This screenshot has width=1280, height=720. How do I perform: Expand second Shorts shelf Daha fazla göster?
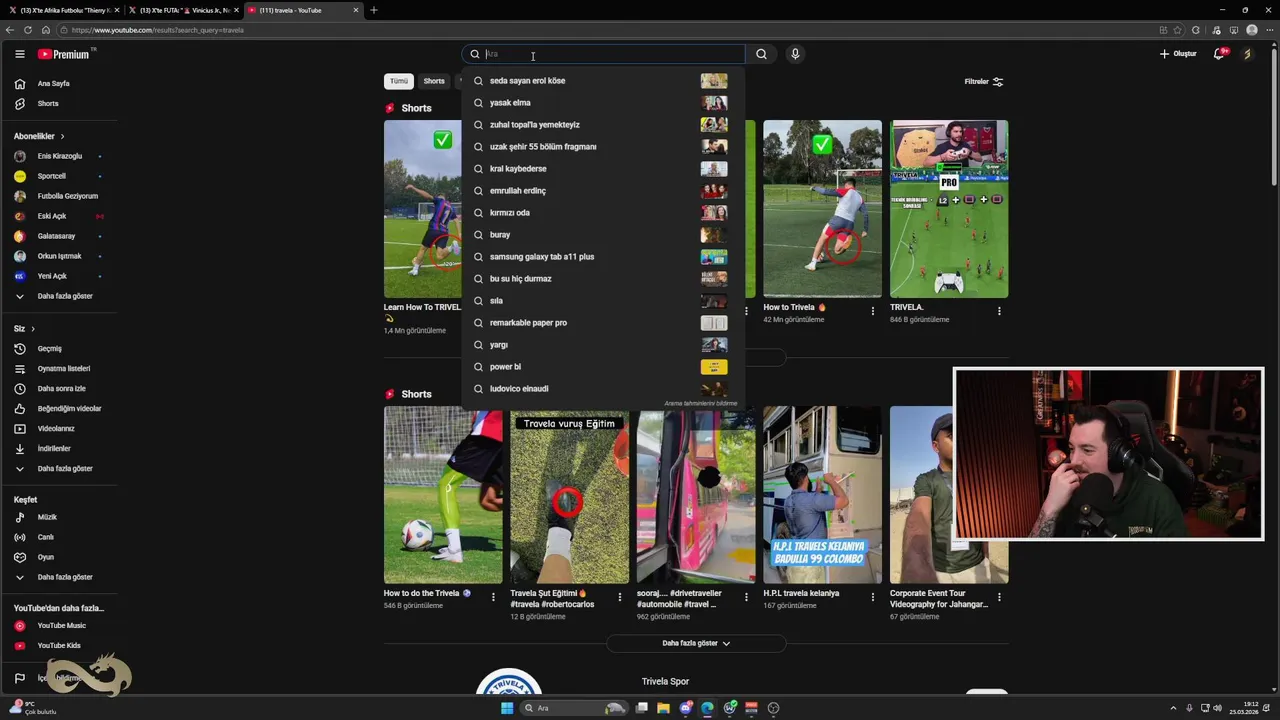[696, 644]
